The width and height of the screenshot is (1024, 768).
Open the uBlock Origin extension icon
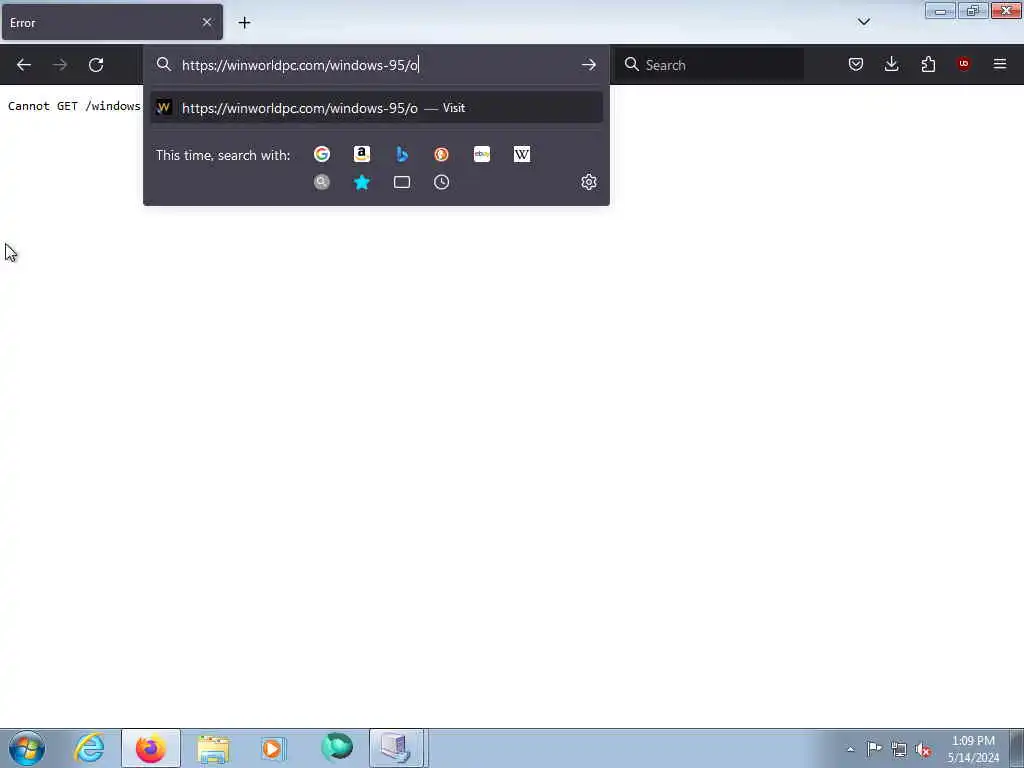(963, 64)
